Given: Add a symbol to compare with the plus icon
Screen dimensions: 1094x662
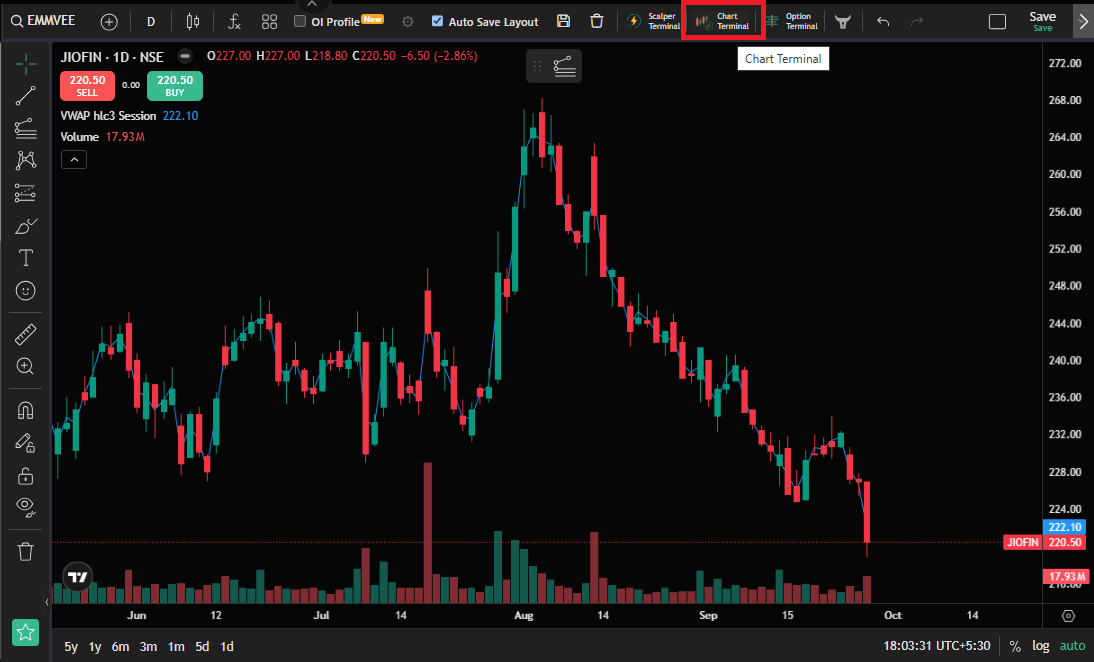Looking at the screenshot, I should (109, 22).
